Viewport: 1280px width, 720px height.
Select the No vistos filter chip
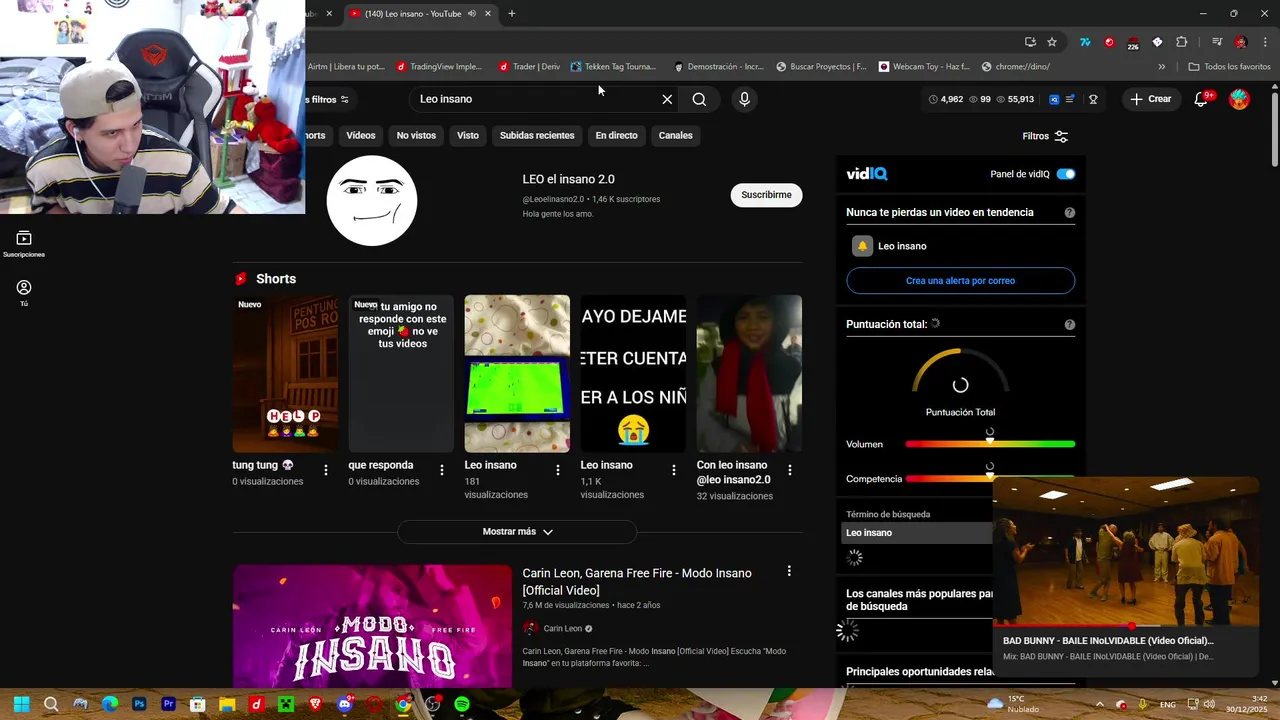[x=416, y=136]
